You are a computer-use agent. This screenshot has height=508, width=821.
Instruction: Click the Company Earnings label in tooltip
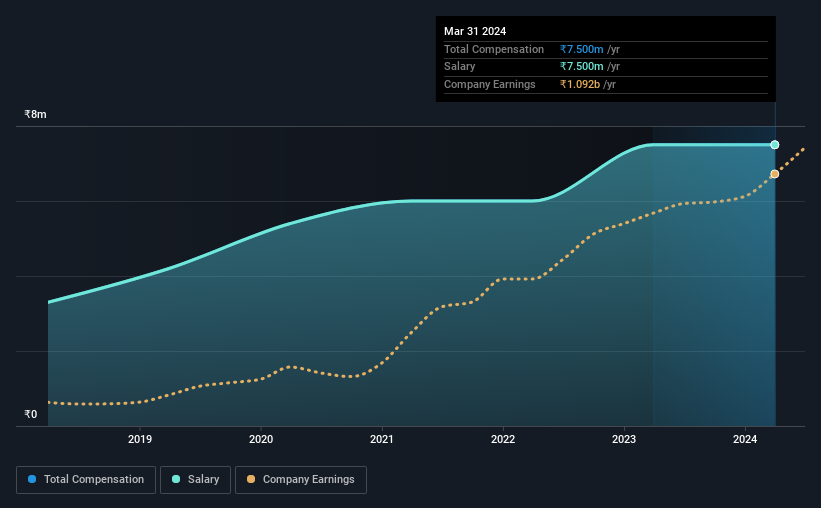click(x=490, y=84)
